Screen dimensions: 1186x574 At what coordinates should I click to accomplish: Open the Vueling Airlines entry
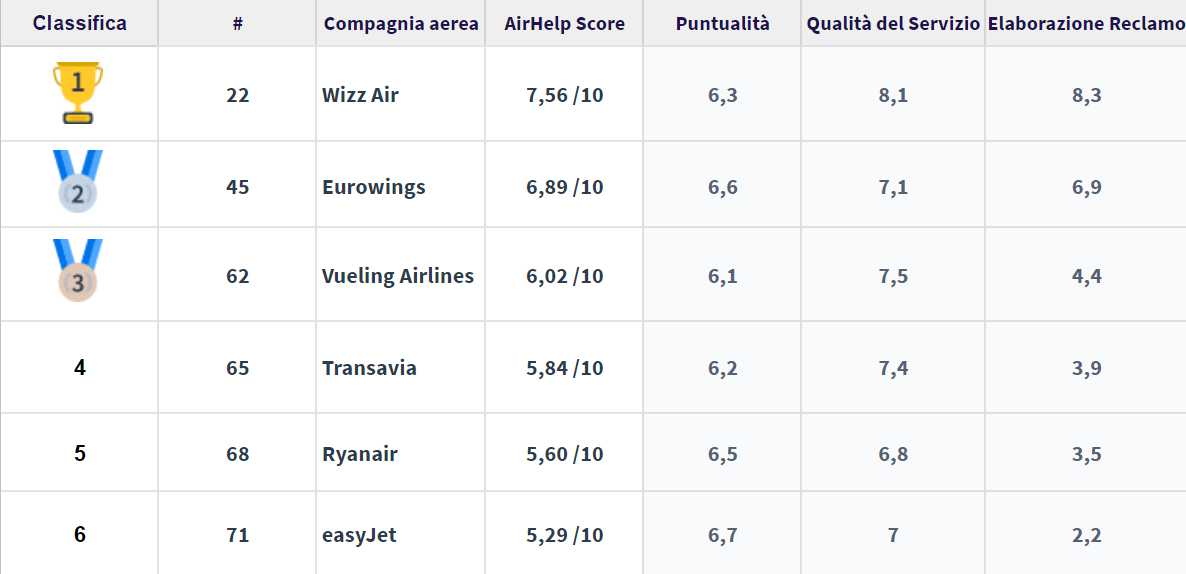(398, 276)
